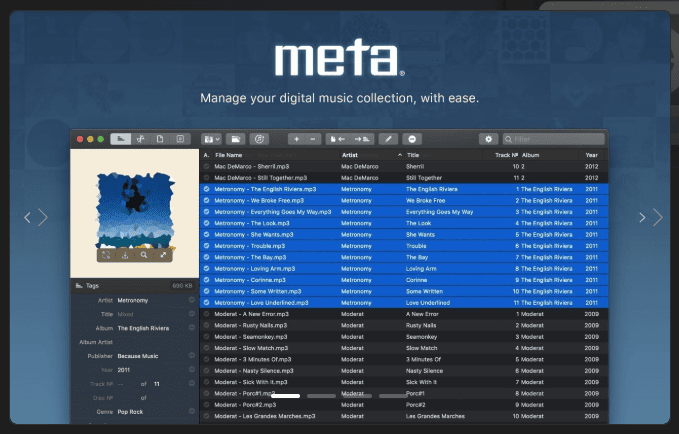This screenshot has width=679, height=434.
Task: Click the crop artwork icon under cover
Action: click(x=106, y=255)
